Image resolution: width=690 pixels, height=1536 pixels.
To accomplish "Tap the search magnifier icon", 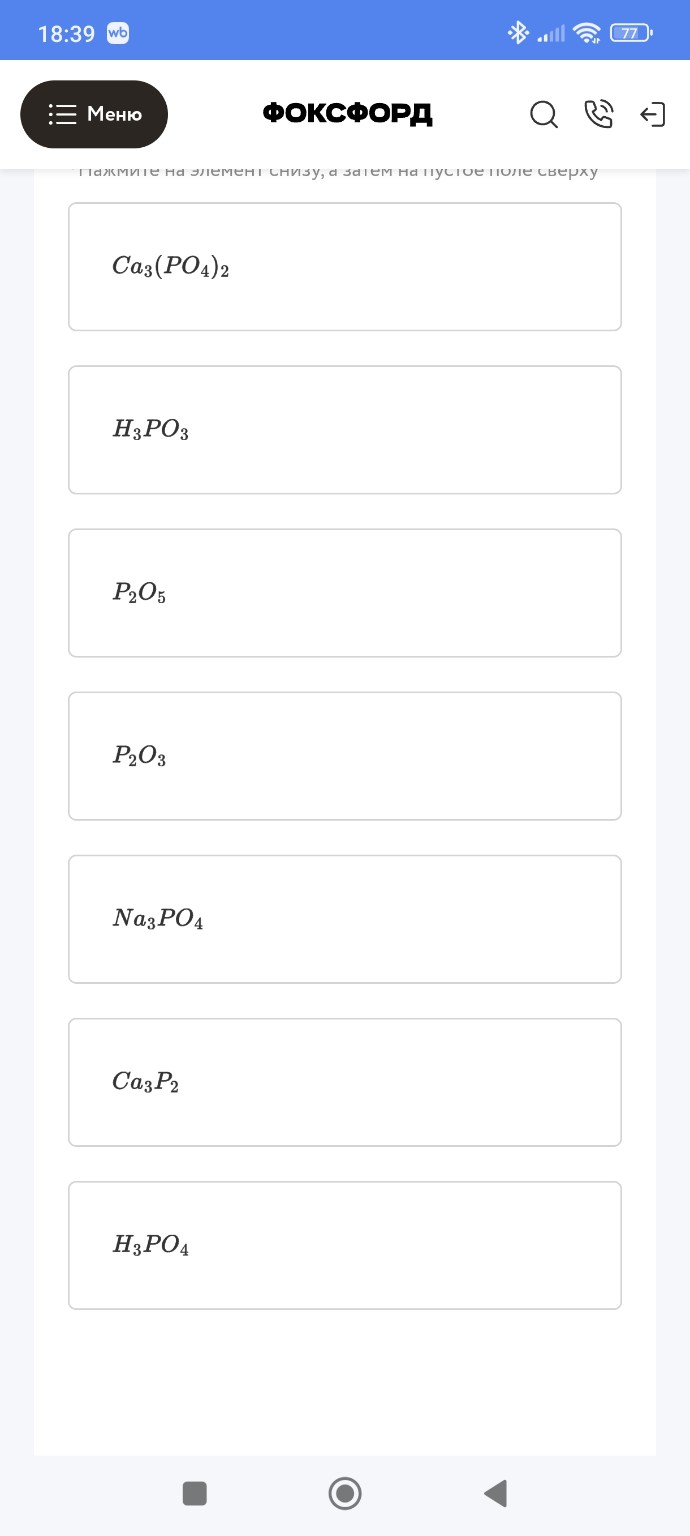I will click(544, 115).
